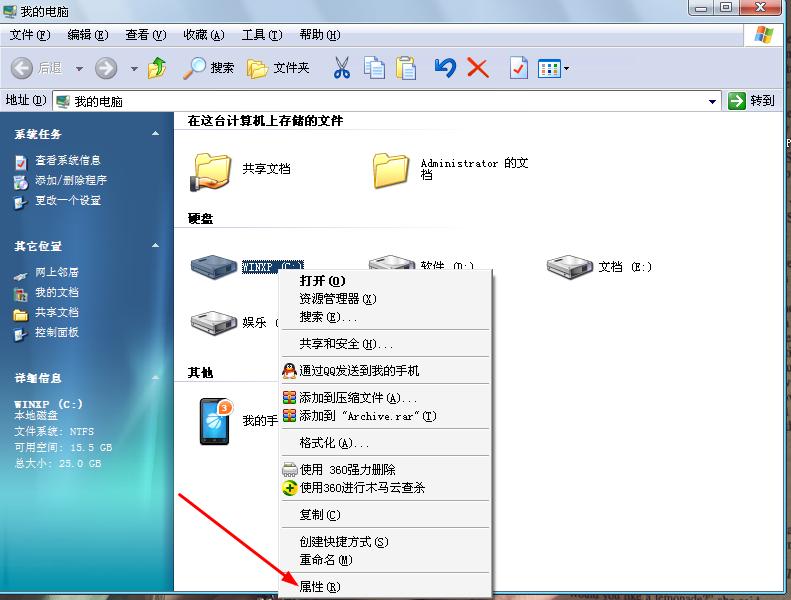Click the Cut scissors icon in toolbar
The height and width of the screenshot is (600, 791).
point(341,68)
